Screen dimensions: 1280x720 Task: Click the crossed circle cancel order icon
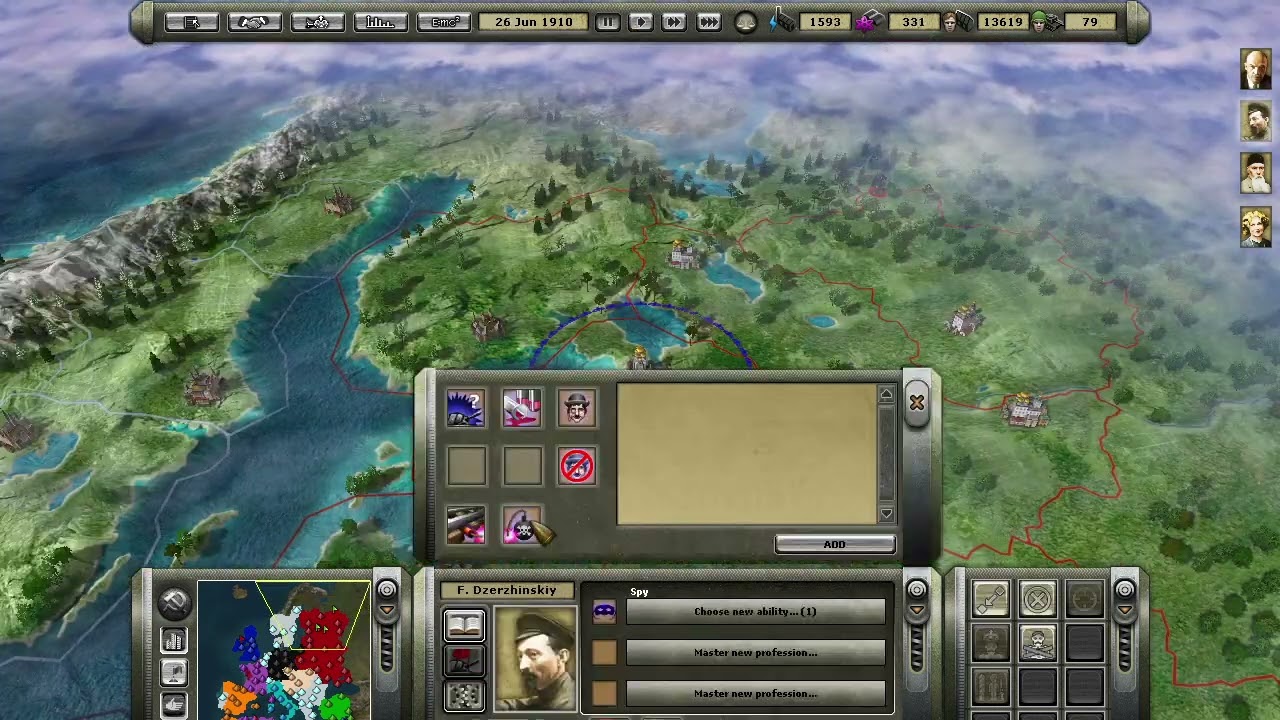point(1038,599)
